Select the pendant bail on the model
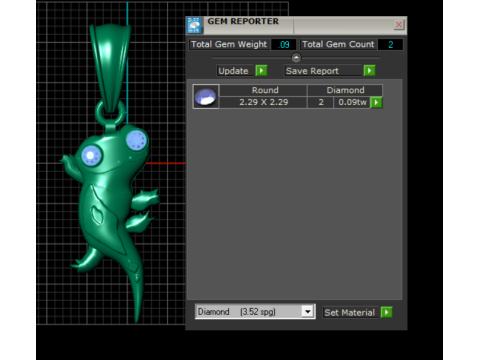480x360 pixels. 110,68
